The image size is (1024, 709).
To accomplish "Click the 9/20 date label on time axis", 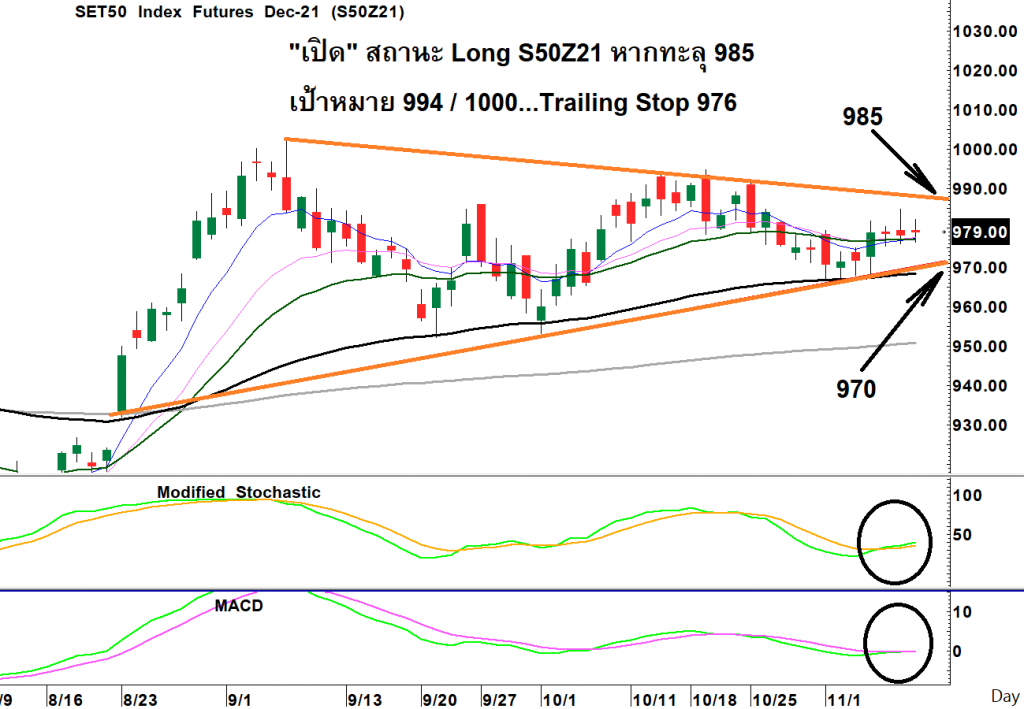I will [x=440, y=701].
